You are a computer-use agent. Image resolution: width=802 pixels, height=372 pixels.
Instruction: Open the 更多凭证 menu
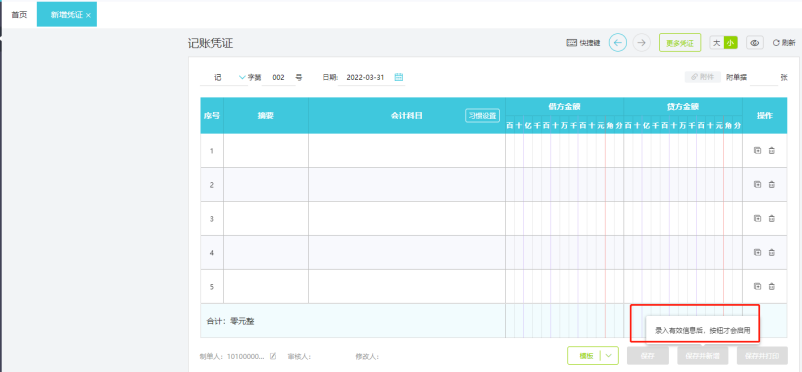tap(680, 43)
